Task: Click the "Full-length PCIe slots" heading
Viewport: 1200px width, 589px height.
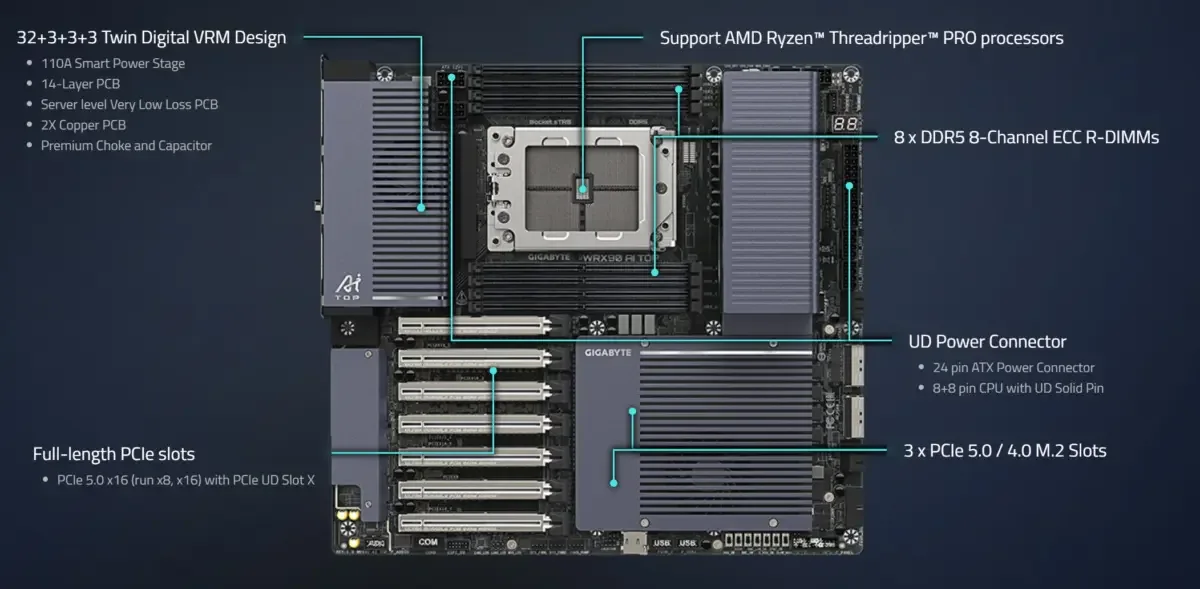Action: click(x=113, y=454)
